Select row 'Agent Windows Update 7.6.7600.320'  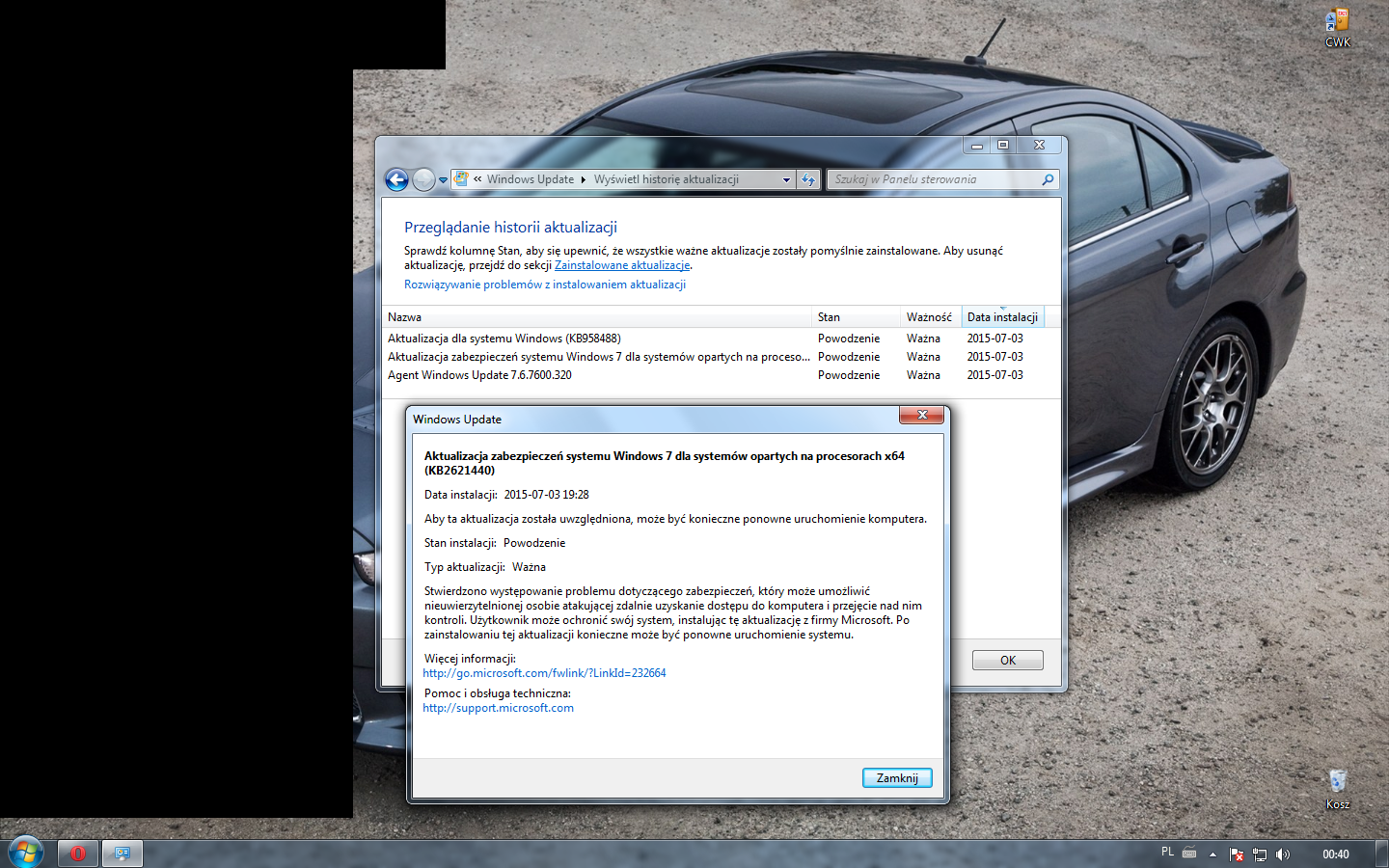point(714,375)
